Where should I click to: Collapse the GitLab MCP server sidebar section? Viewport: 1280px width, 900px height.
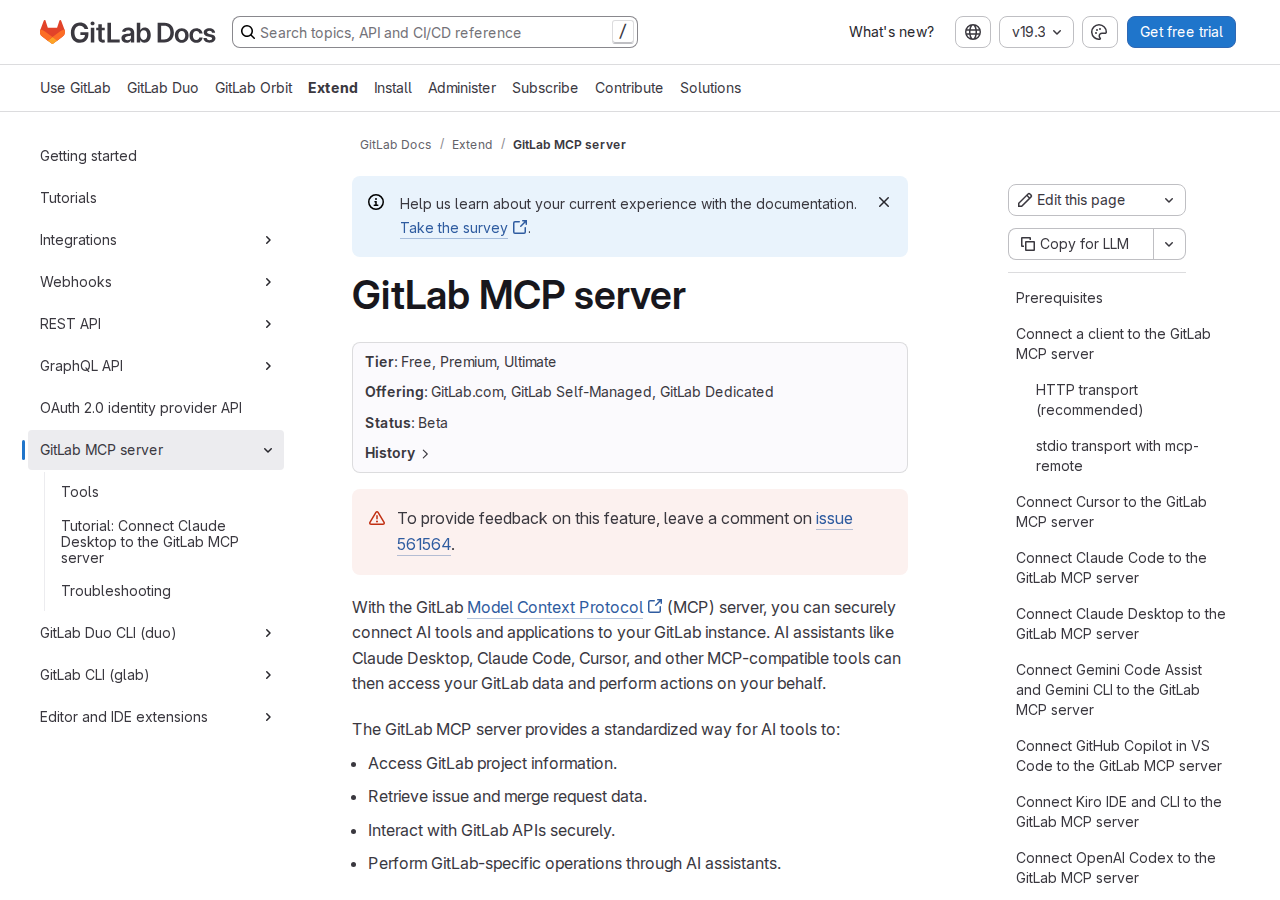pos(268,450)
